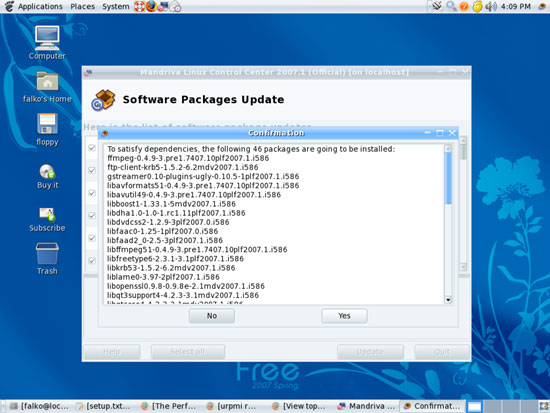Select the libdha1.0 package line

[176, 213]
